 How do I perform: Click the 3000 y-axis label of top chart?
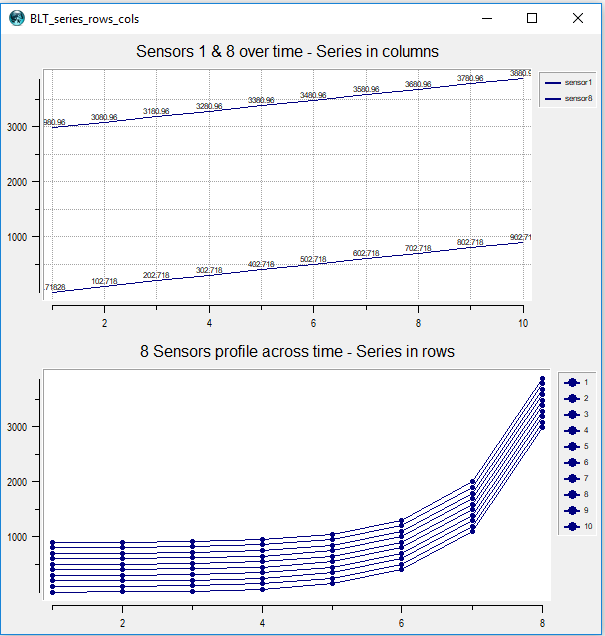(17, 127)
